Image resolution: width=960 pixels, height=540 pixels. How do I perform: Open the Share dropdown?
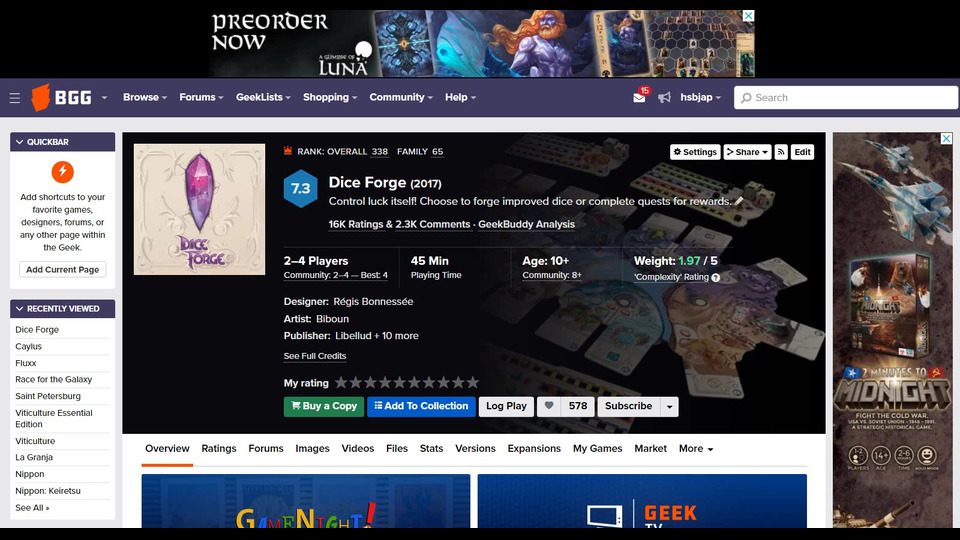pyautogui.click(x=747, y=152)
